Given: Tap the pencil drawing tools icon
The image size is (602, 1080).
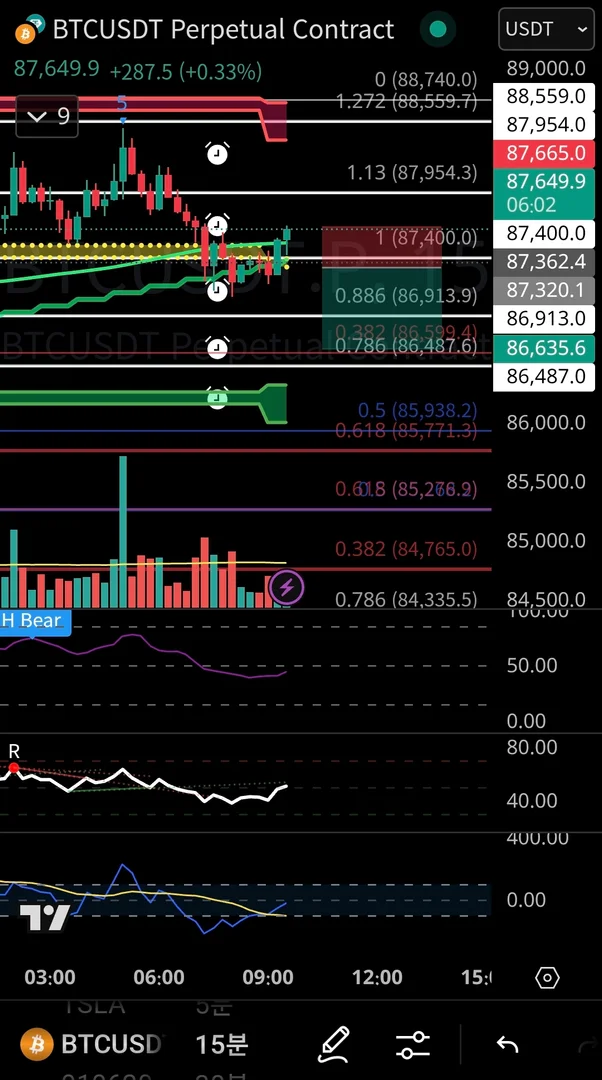Looking at the screenshot, I should pos(333,1044).
